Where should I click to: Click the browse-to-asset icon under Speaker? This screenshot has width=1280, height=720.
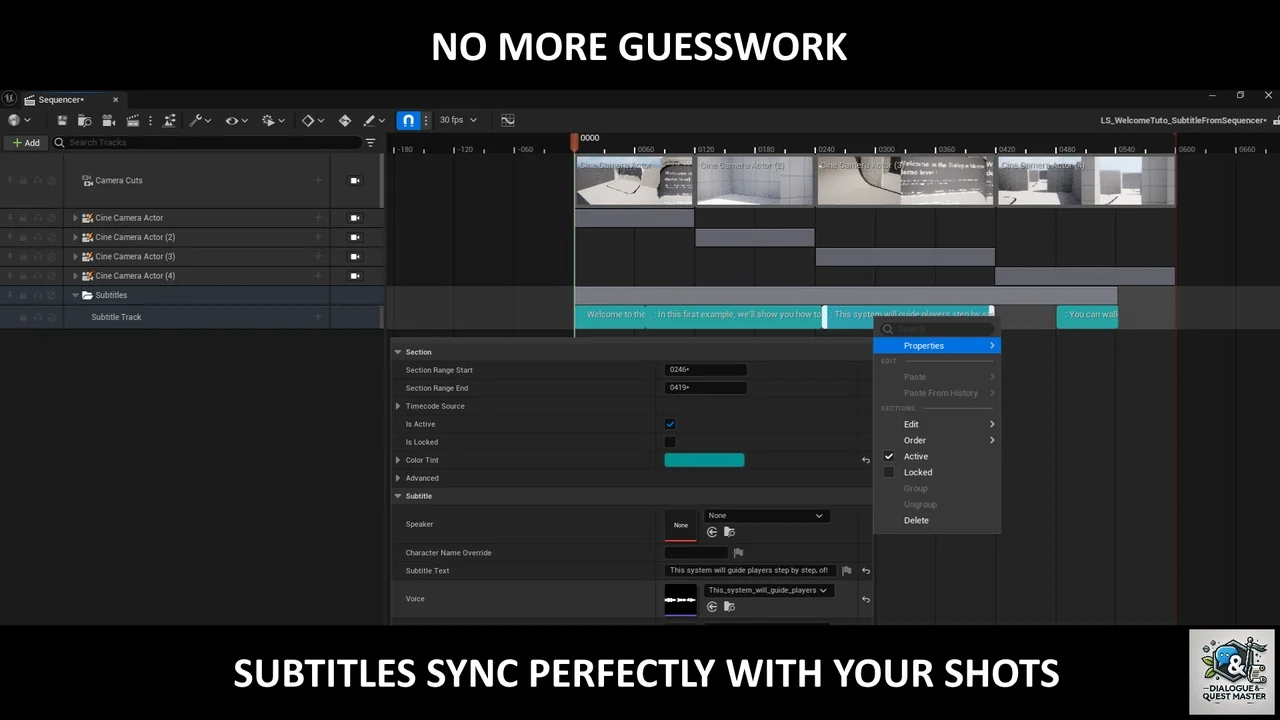pos(729,532)
